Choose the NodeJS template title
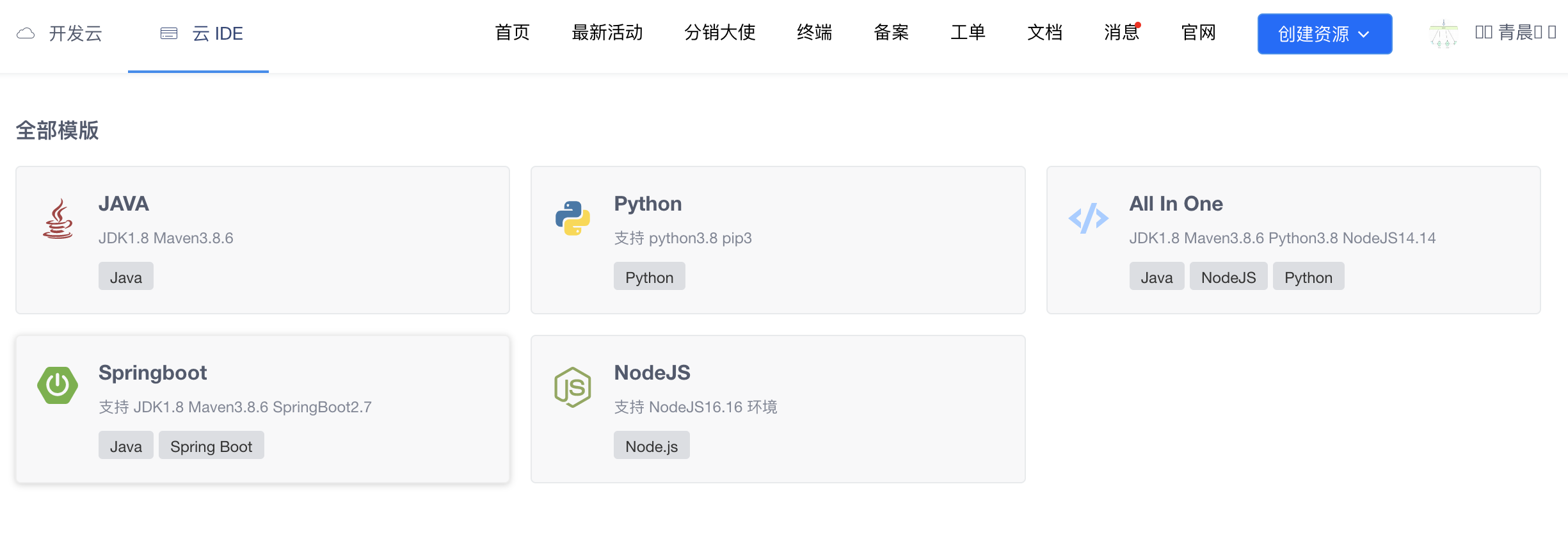This screenshot has height=548, width=1568. (652, 373)
